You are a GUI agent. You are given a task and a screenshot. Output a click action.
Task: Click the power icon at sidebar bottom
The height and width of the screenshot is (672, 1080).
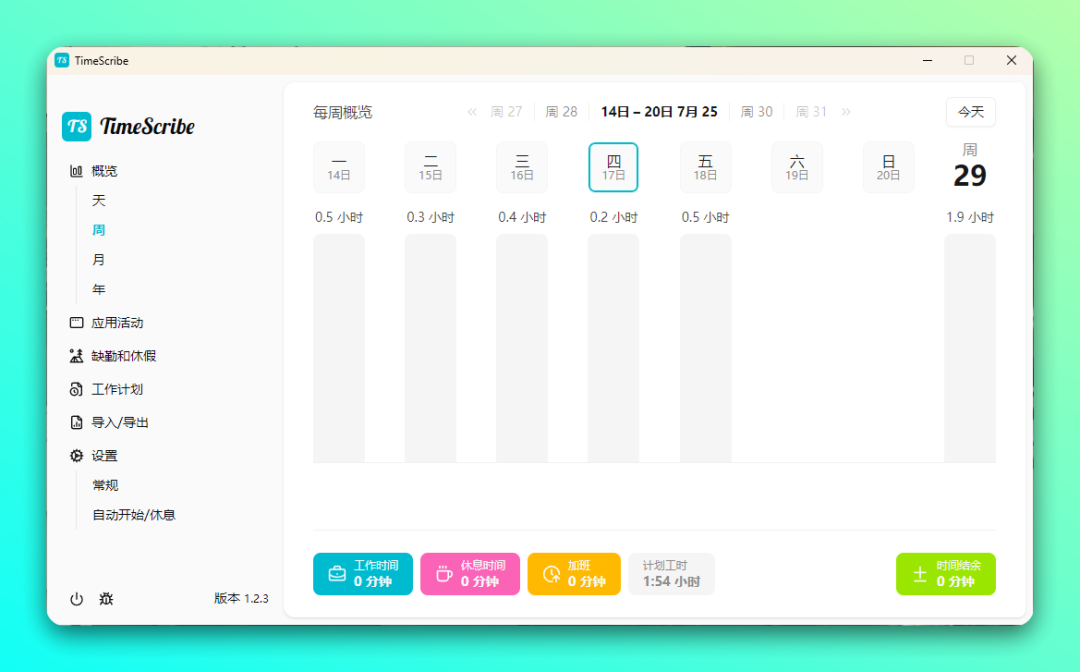click(76, 599)
